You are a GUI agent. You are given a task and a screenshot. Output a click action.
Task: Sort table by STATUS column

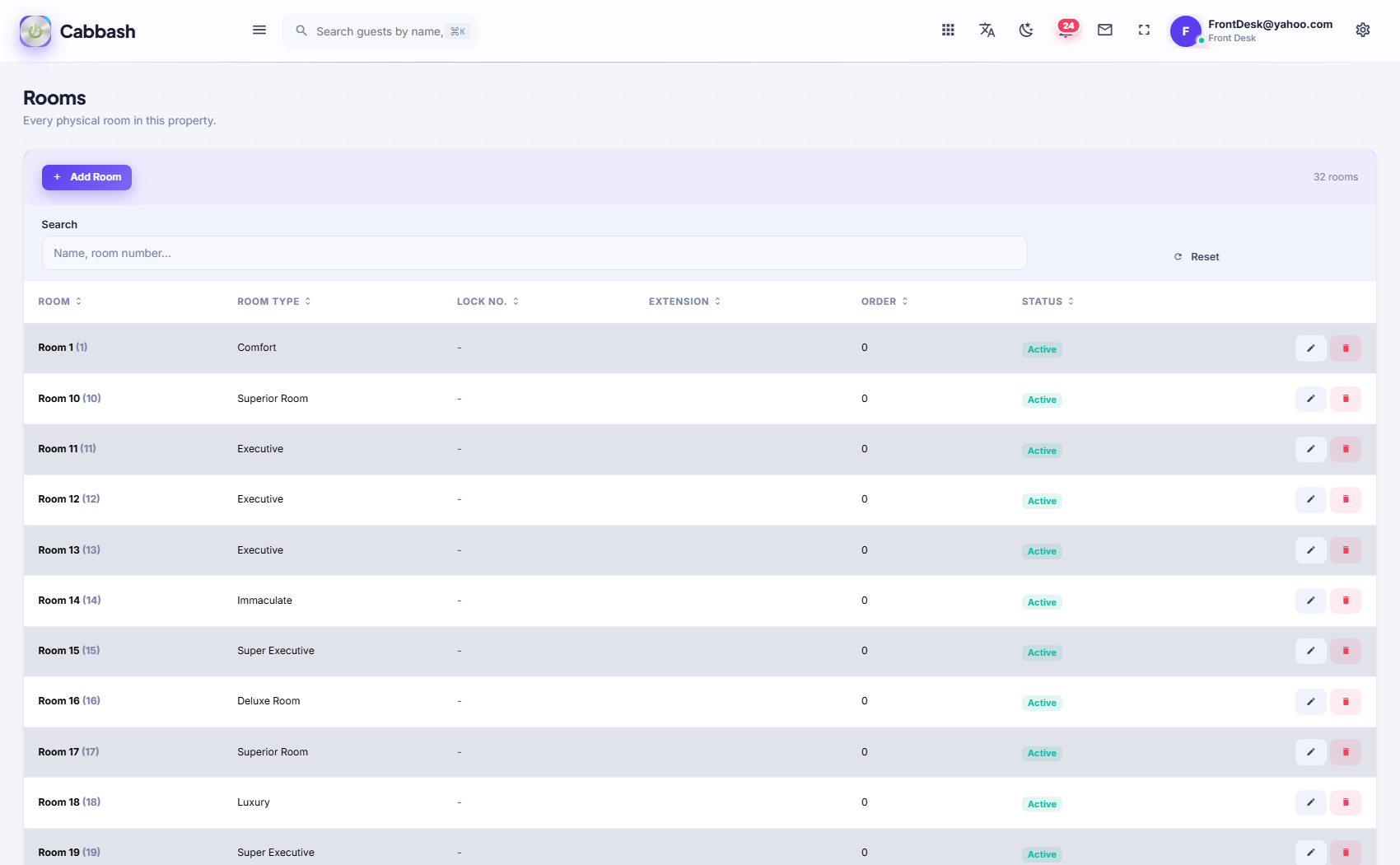tap(1048, 302)
